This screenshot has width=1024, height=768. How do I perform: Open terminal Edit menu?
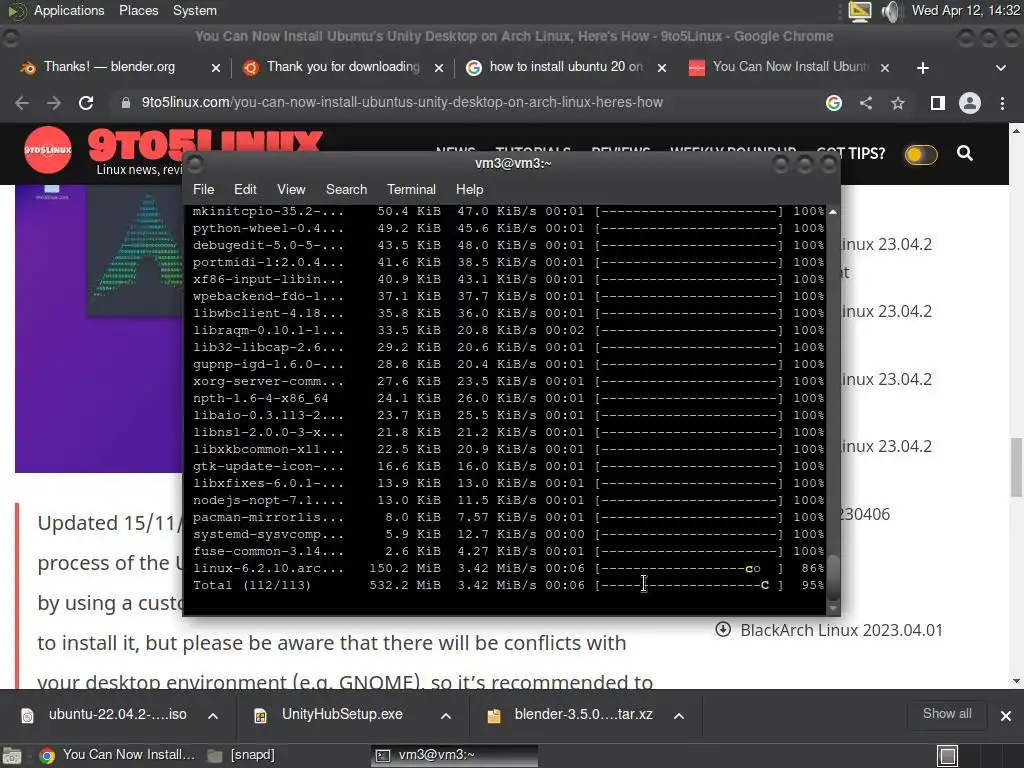[x=245, y=189]
